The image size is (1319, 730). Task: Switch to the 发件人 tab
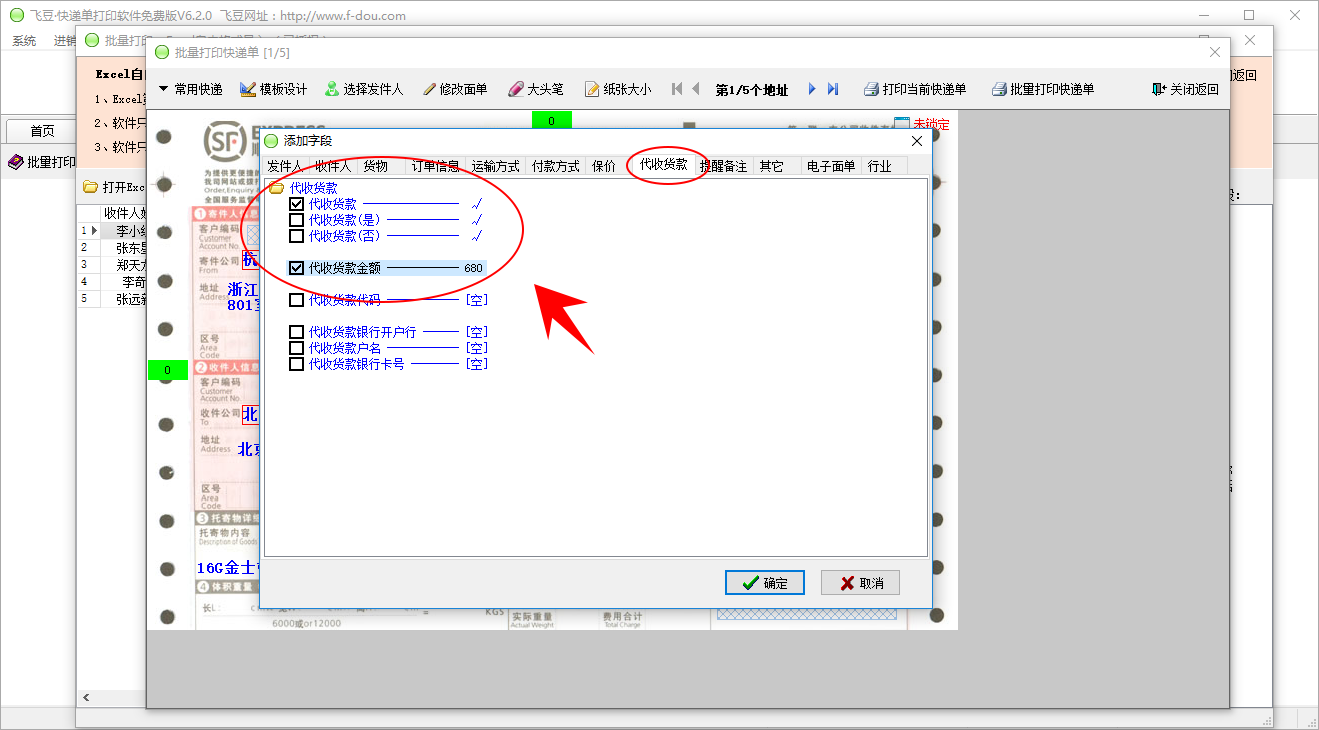coord(285,166)
